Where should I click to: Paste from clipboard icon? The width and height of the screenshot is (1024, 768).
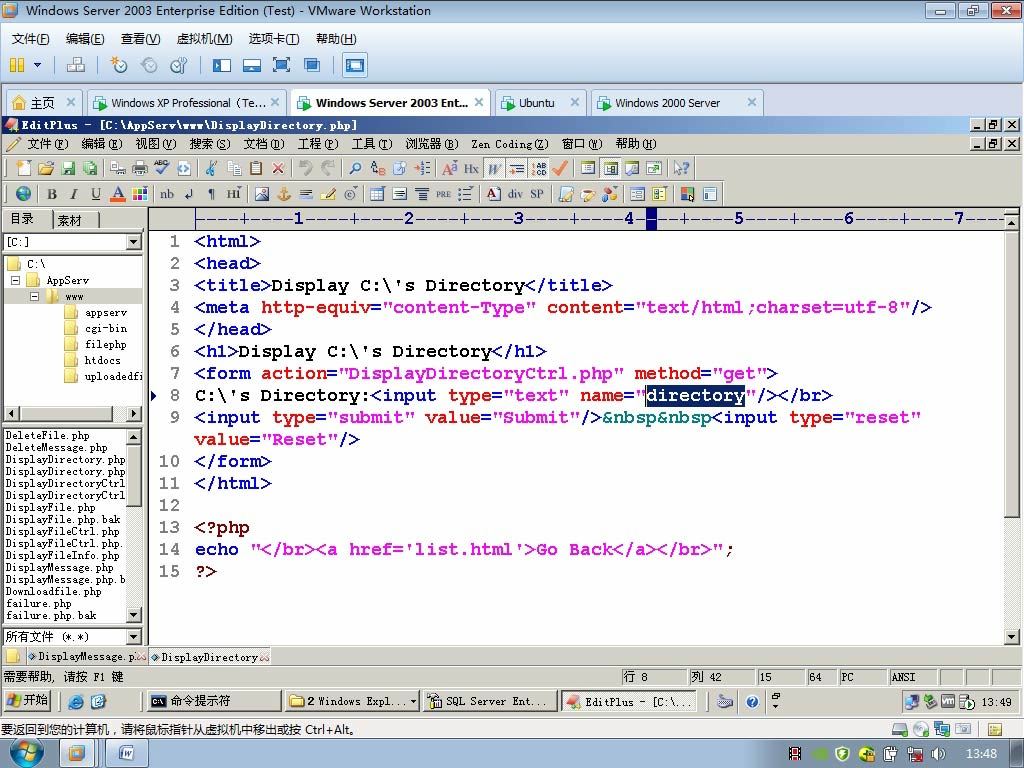pos(256,168)
